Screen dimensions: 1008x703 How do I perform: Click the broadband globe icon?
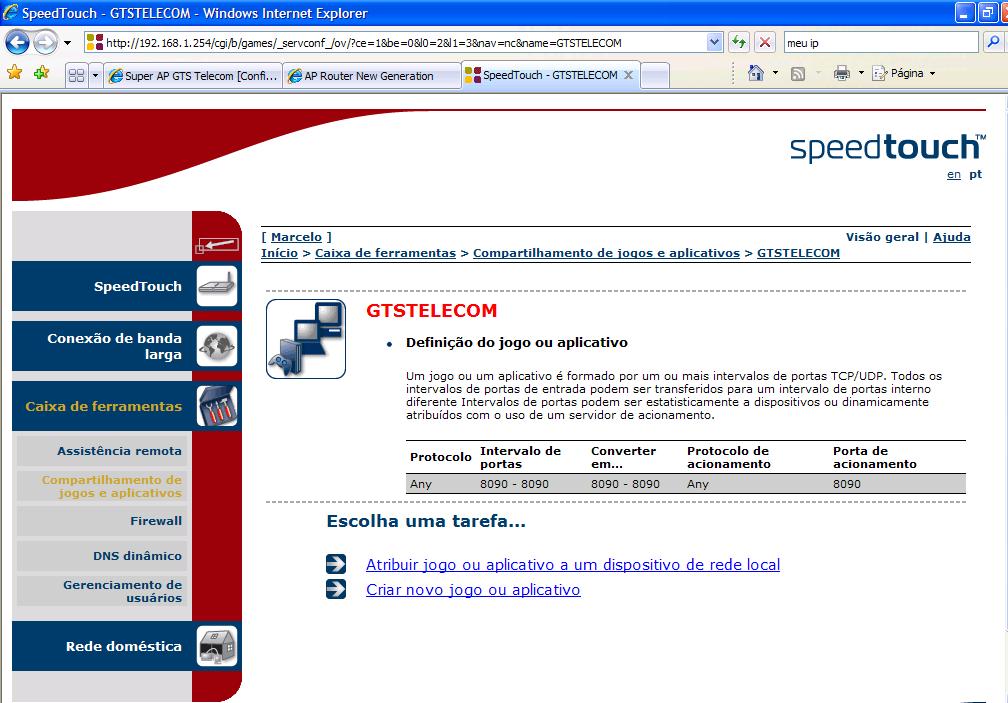point(217,346)
